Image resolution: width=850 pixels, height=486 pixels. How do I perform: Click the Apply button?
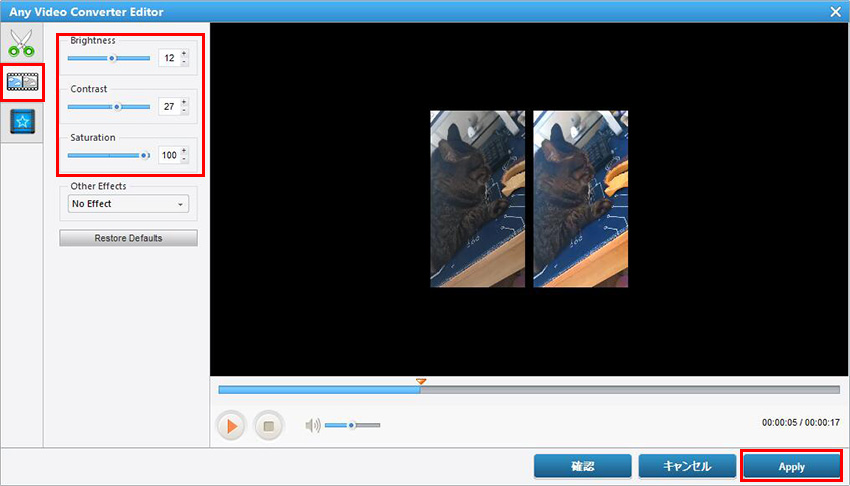(x=790, y=467)
